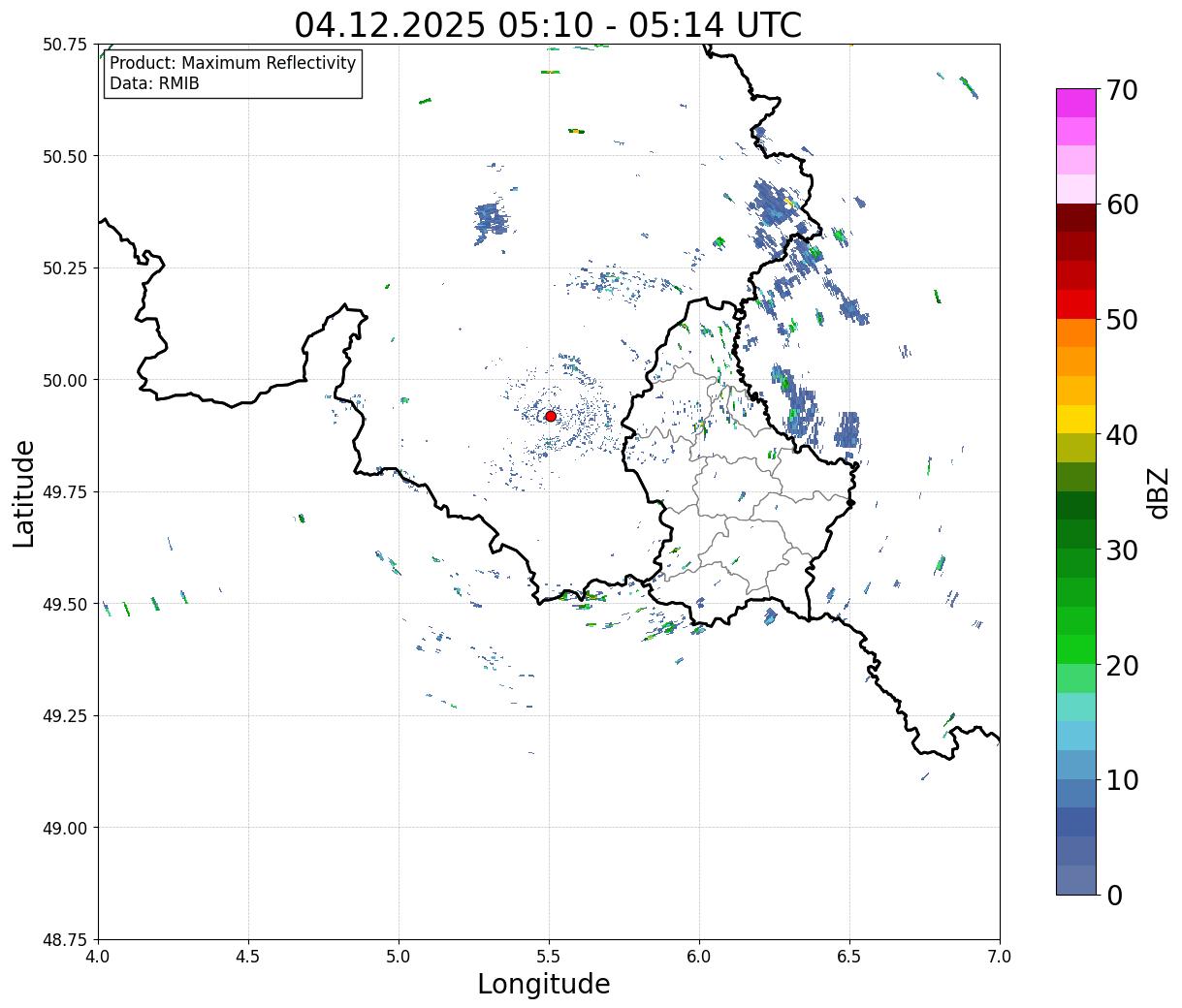1182x1008 pixels.
Task: Click the longitude tick label 6.5
Action: point(849,956)
